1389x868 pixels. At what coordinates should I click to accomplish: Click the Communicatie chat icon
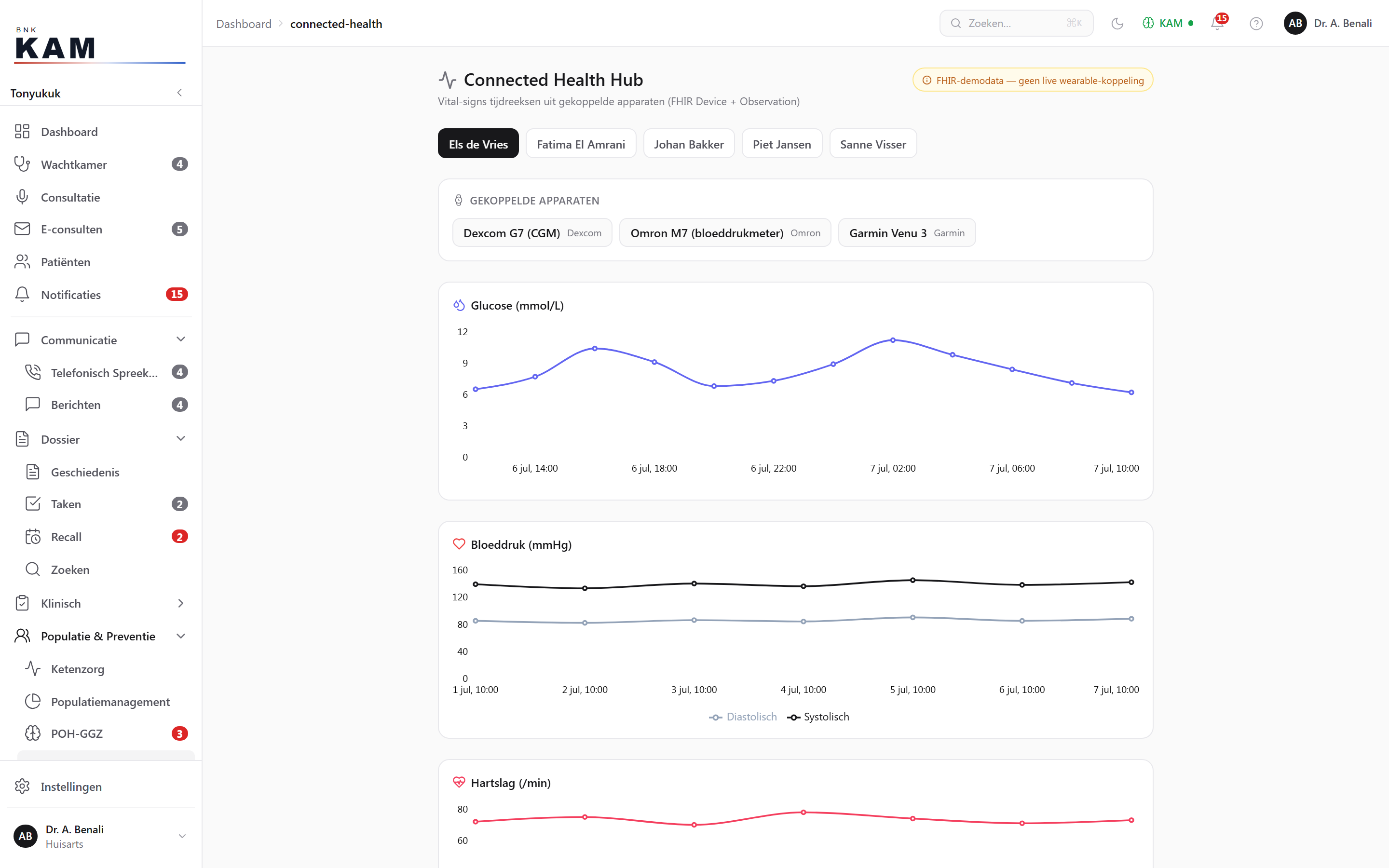pyautogui.click(x=22, y=339)
